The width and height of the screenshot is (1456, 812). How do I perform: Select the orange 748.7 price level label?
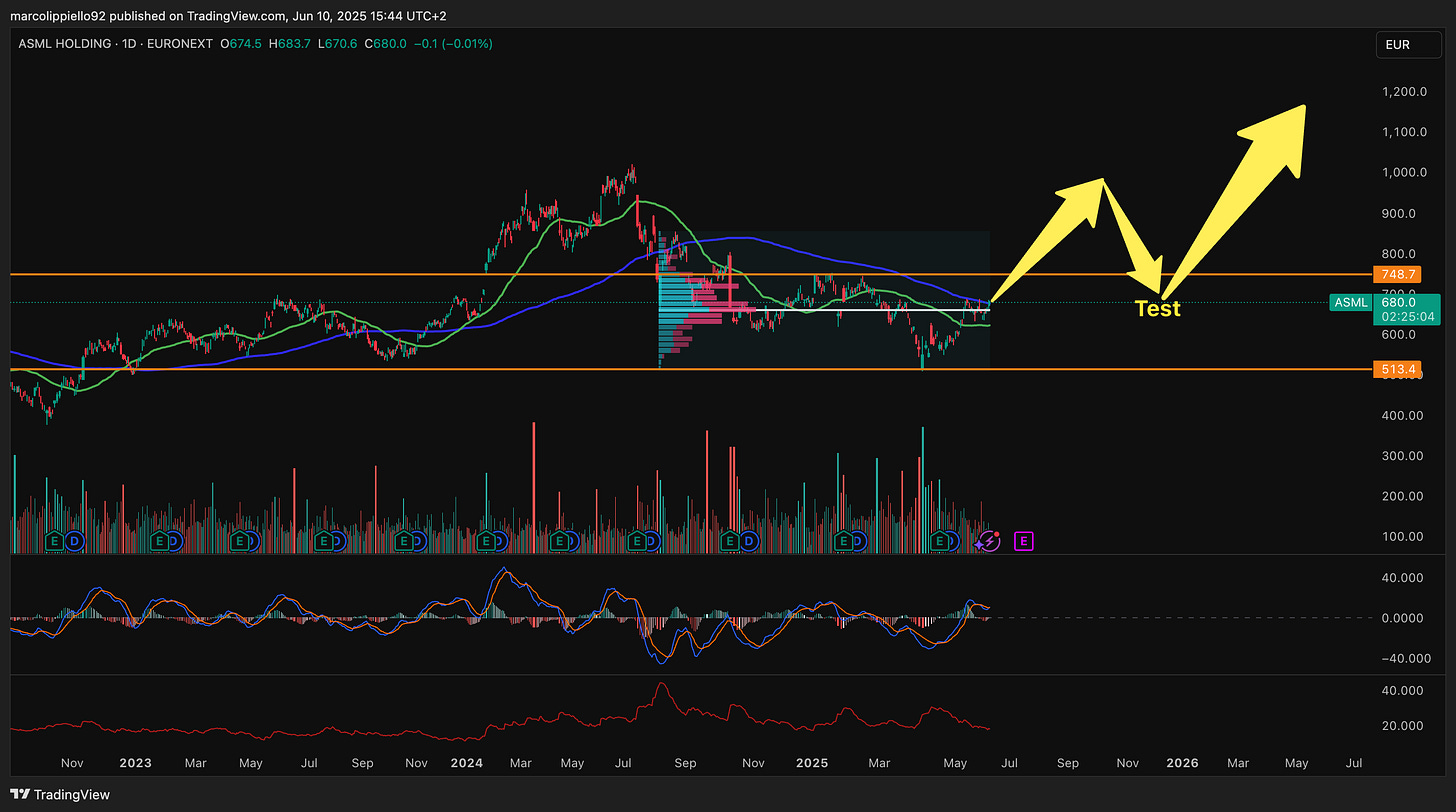coord(1399,274)
